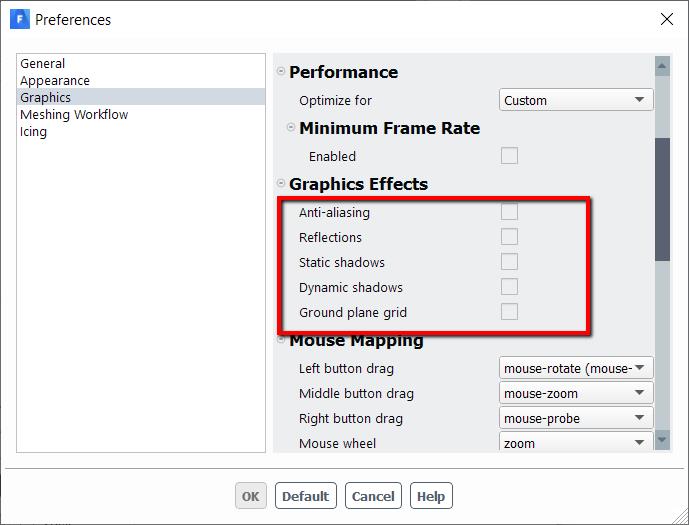This screenshot has height=525, width=689.
Task: Close the Preferences dialog
Action: [x=667, y=19]
